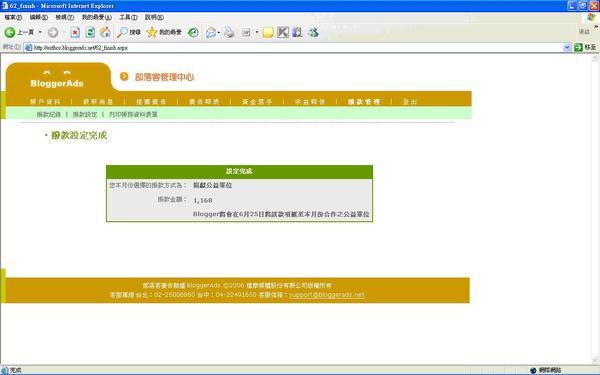
Task: Open the 檔案(F) menu
Action: 13,17
